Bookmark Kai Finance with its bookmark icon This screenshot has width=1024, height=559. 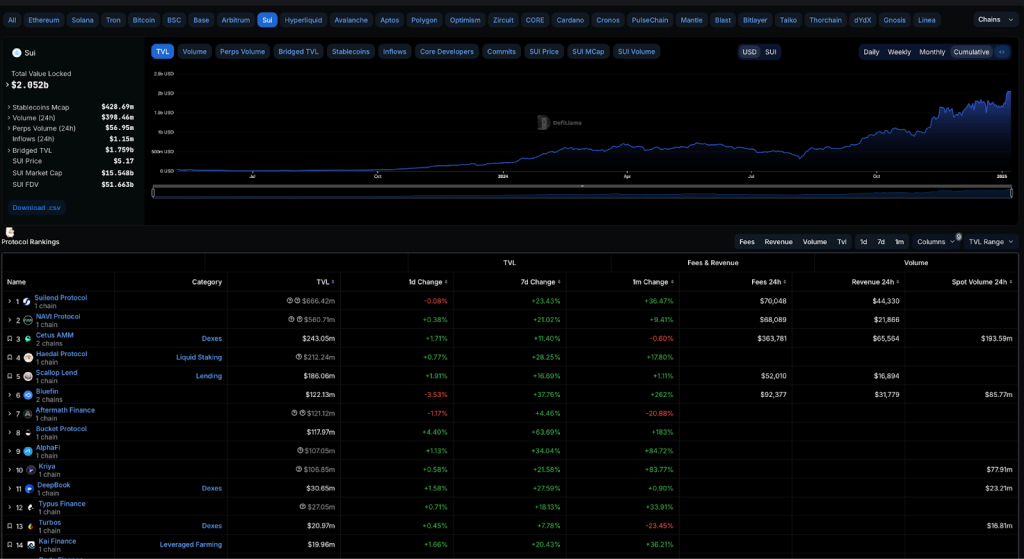[x=9, y=545]
